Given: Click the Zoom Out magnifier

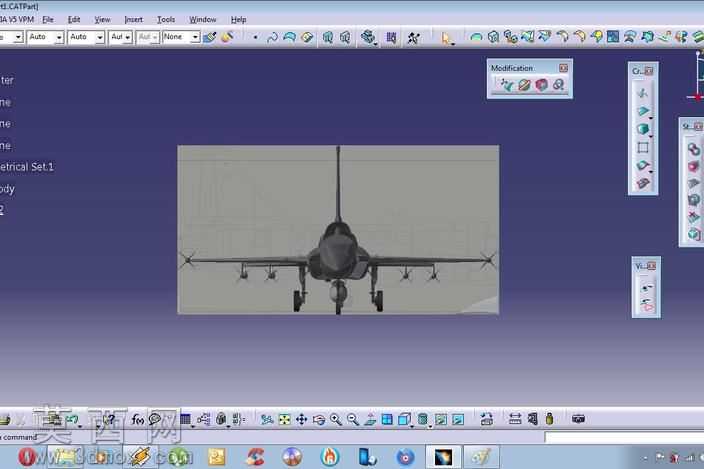Looking at the screenshot, I should tap(353, 419).
